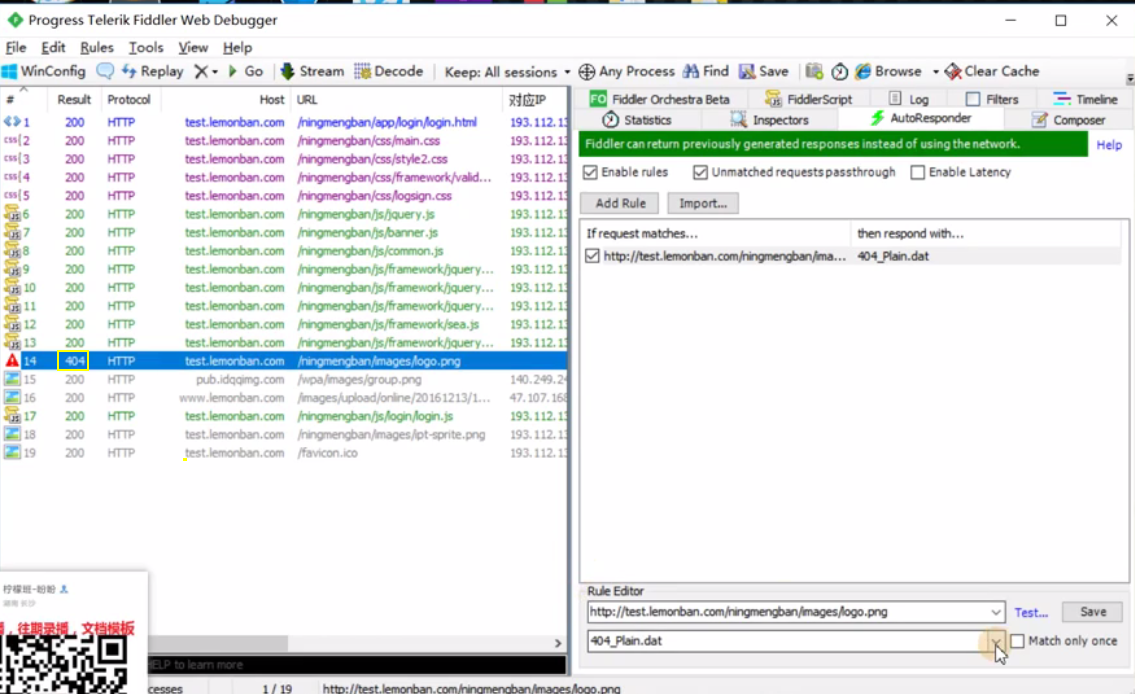Screen dimensions: 1135x694
Task: Open the File menu
Action: tap(16, 47)
